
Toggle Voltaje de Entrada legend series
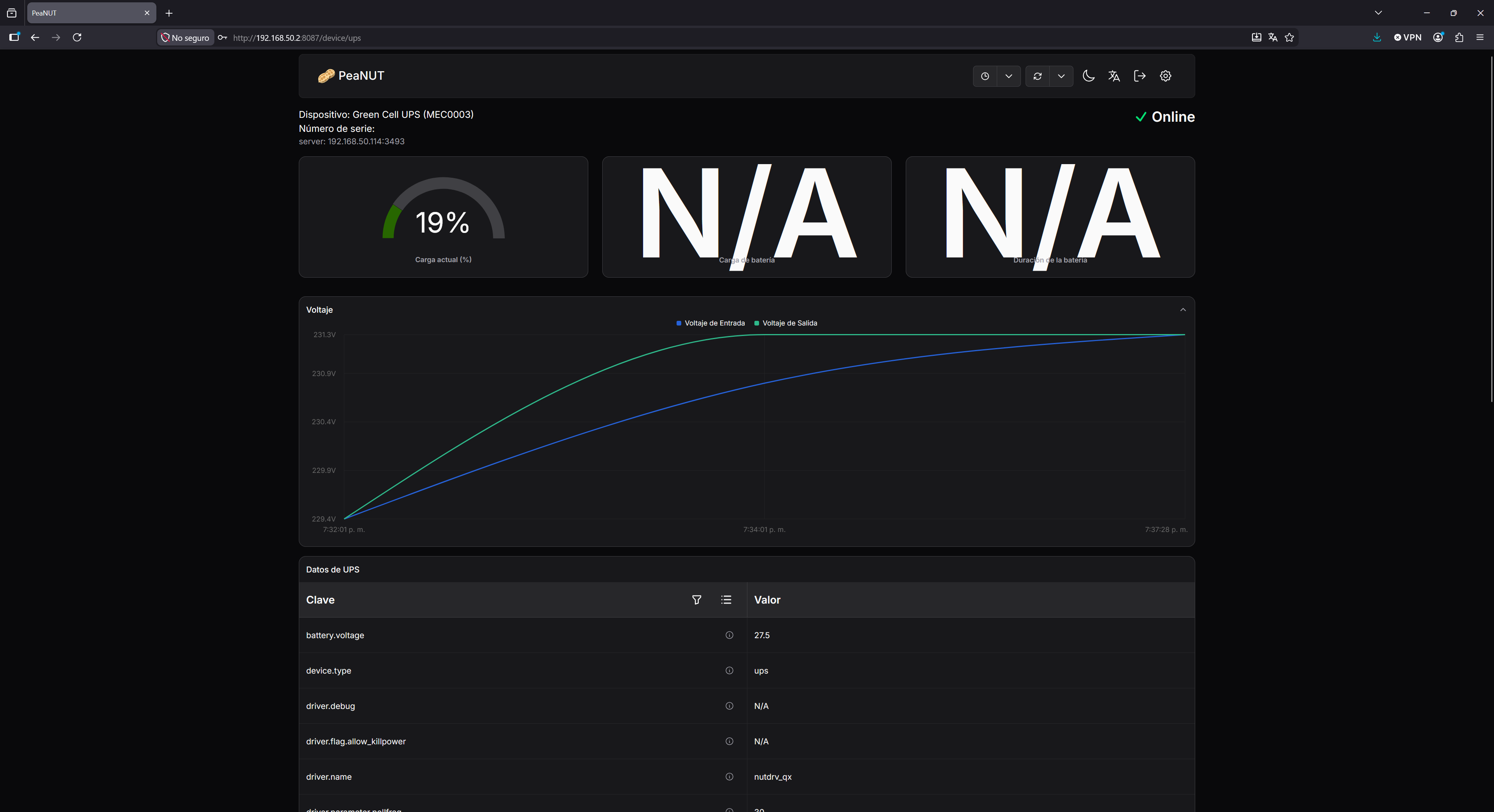point(710,323)
